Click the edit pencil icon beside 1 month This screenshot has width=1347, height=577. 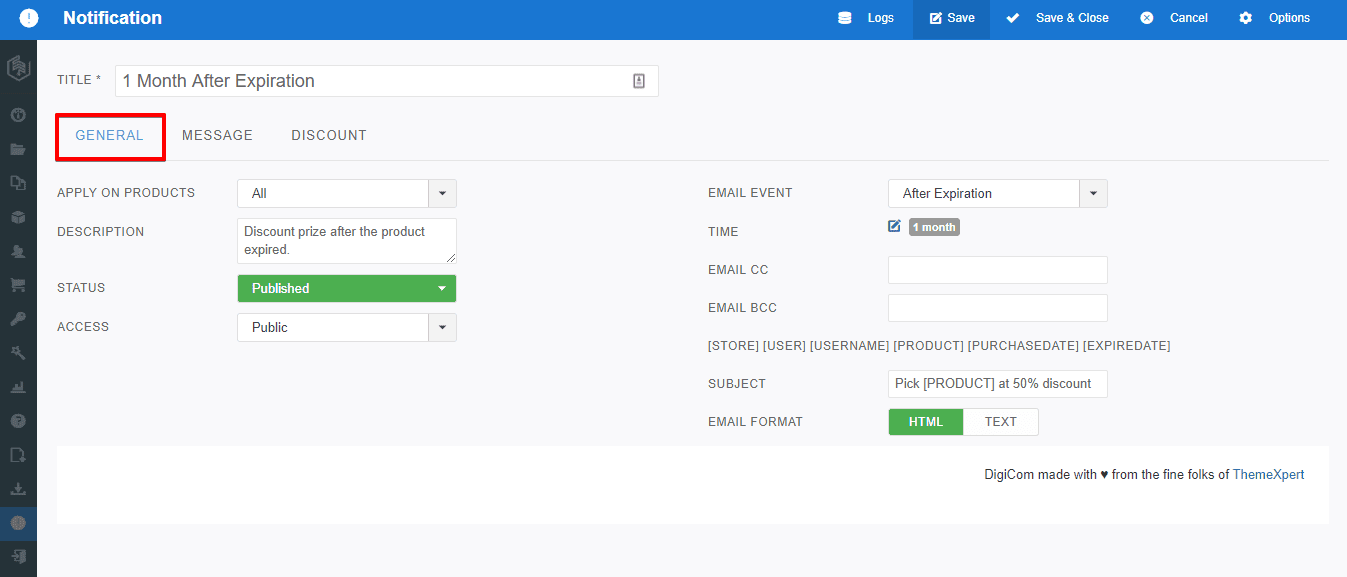[x=894, y=226]
